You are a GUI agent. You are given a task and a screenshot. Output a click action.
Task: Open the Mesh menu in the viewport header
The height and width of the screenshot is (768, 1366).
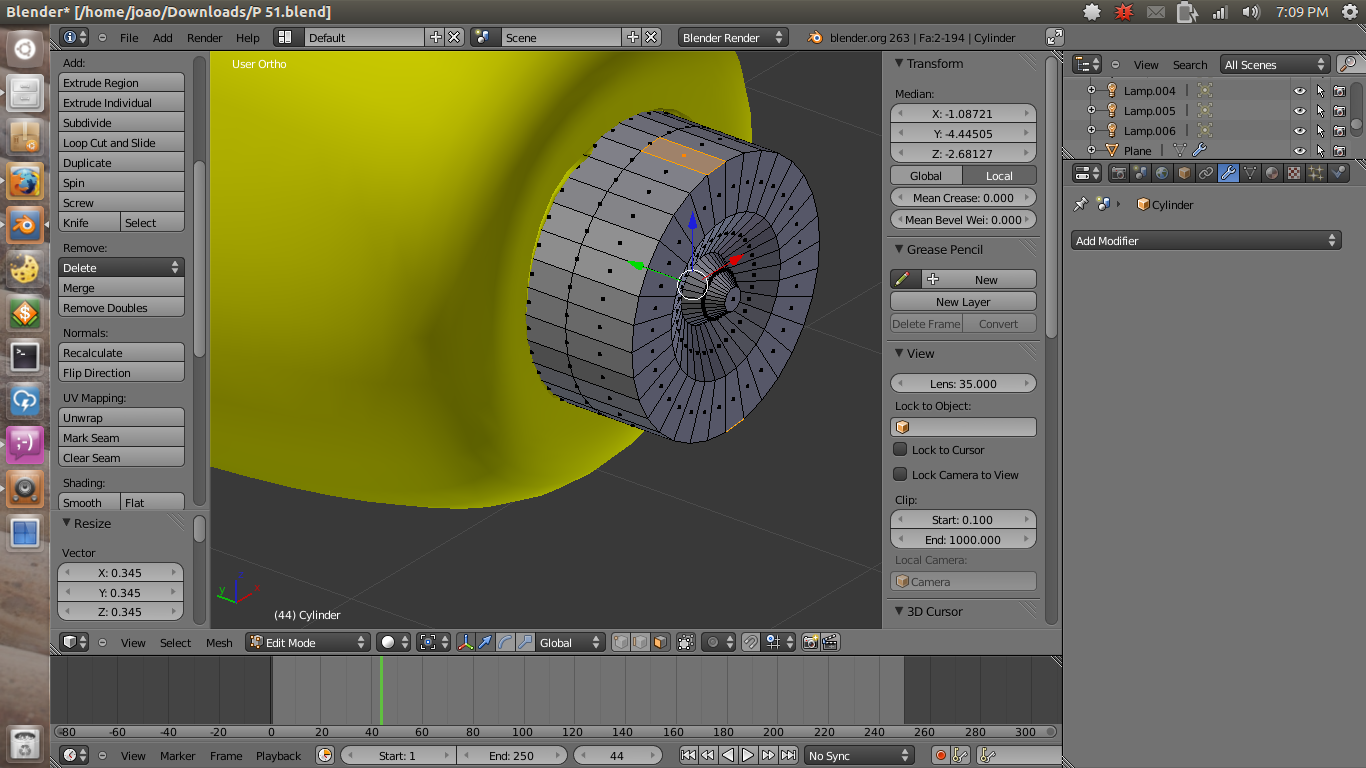[x=219, y=643]
